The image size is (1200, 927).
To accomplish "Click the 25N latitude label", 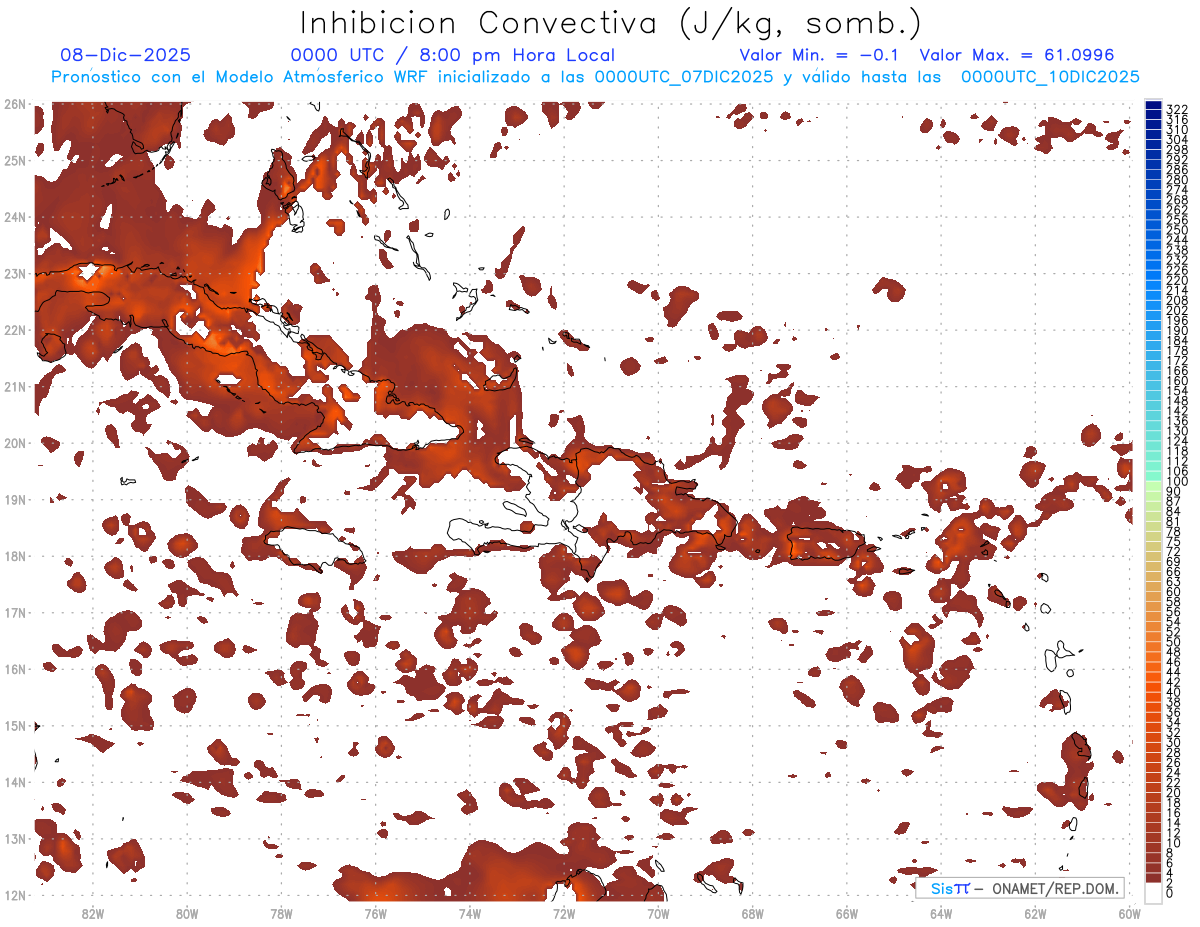I will pos(15,161).
